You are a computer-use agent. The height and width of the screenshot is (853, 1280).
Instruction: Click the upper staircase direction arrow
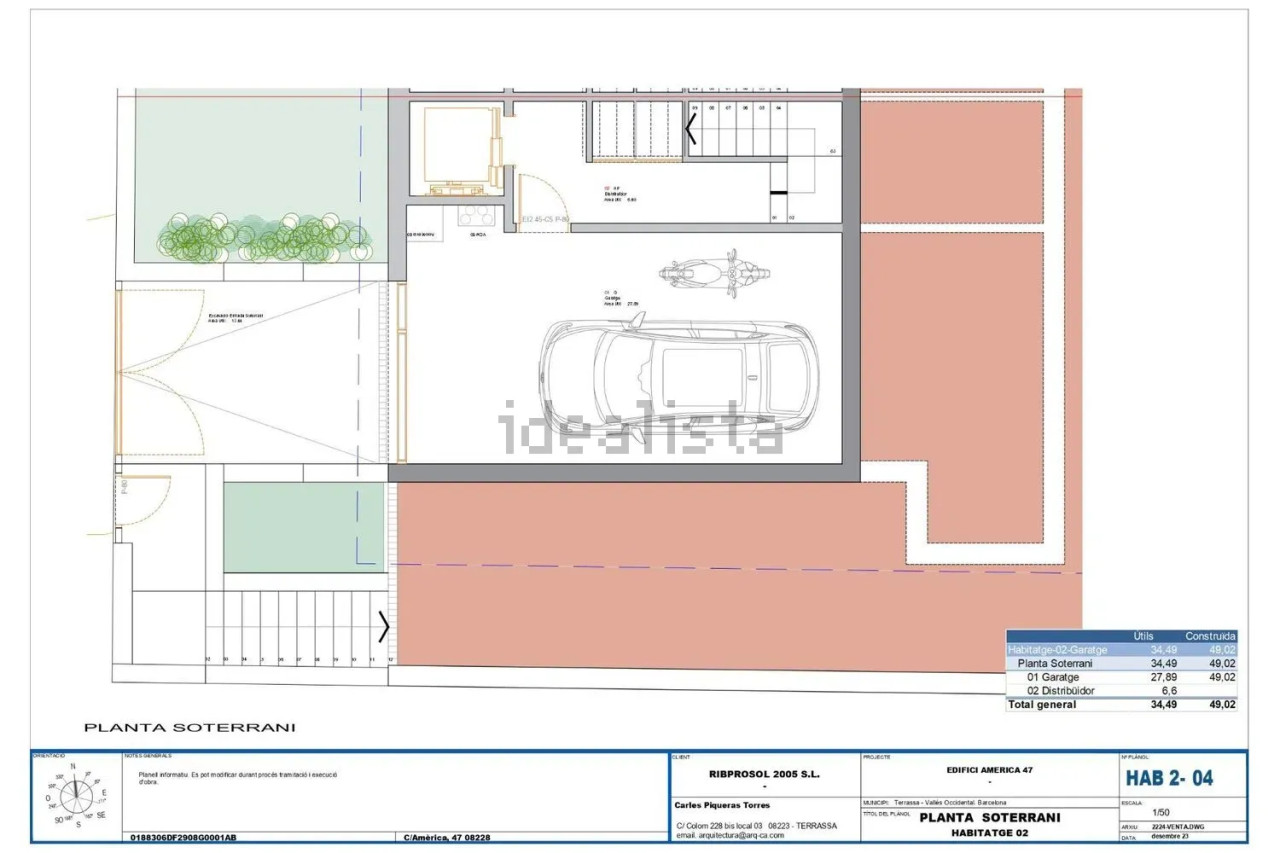[691, 129]
